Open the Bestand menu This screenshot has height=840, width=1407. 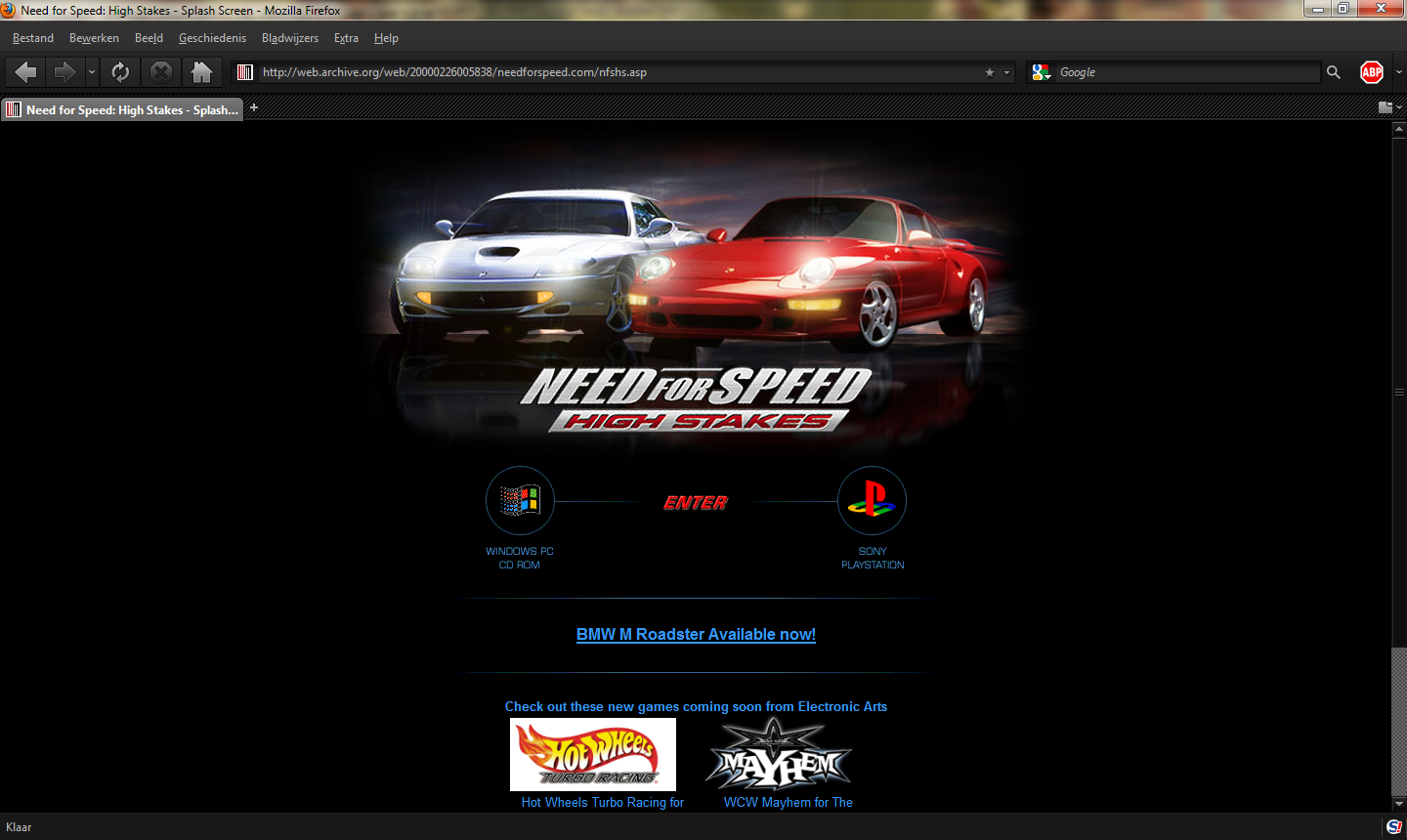pyautogui.click(x=33, y=38)
